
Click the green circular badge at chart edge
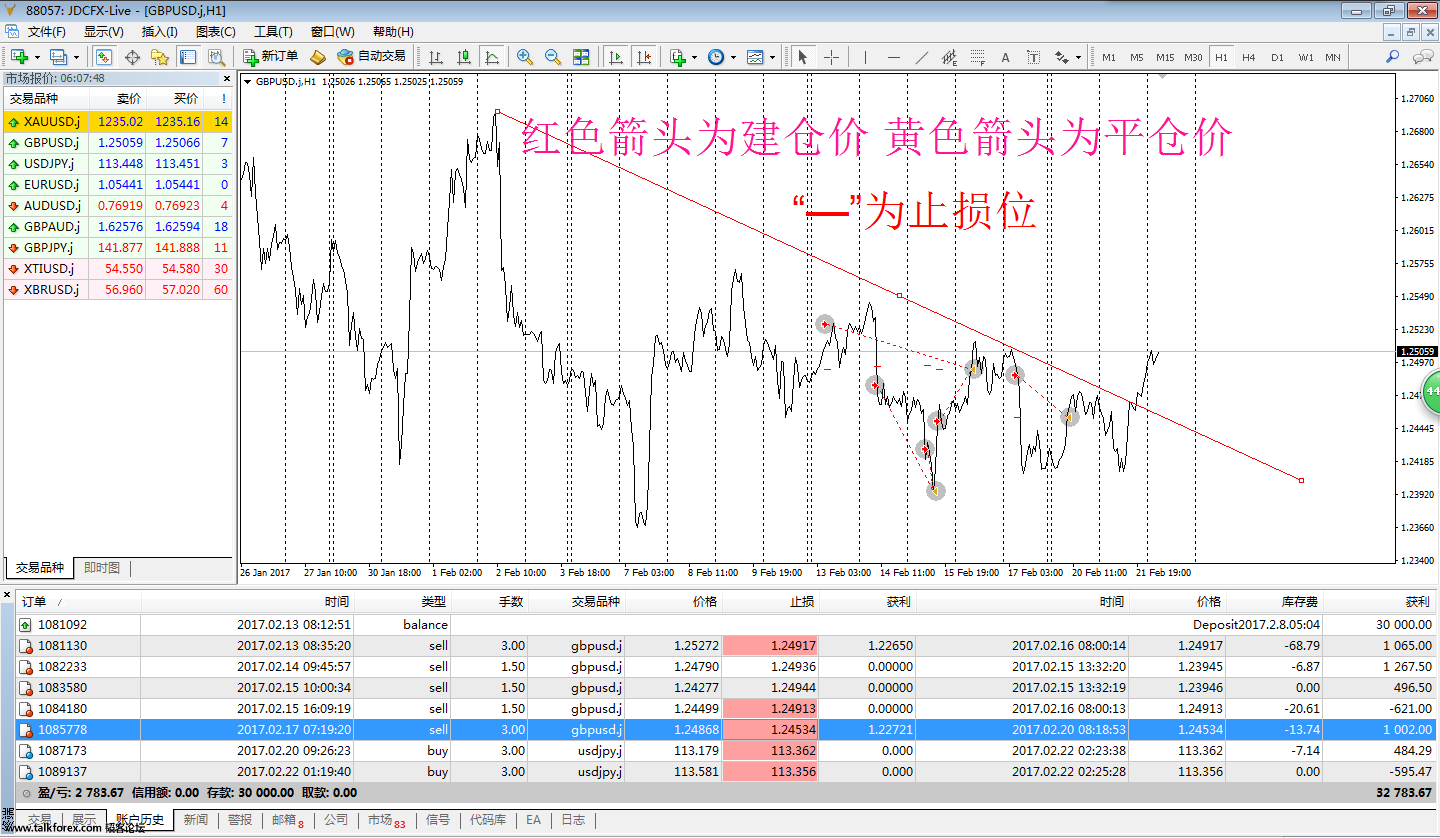1431,391
